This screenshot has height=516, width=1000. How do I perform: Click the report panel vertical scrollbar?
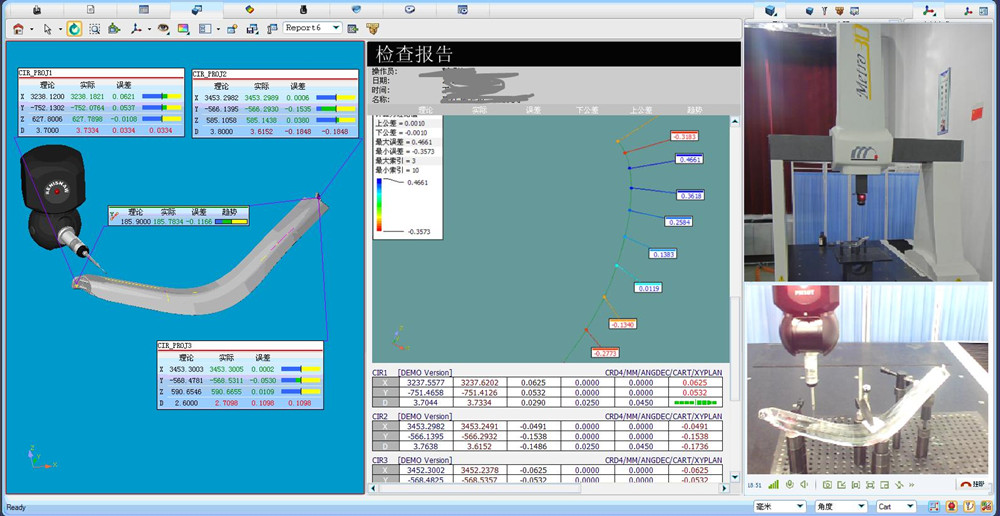(735, 300)
